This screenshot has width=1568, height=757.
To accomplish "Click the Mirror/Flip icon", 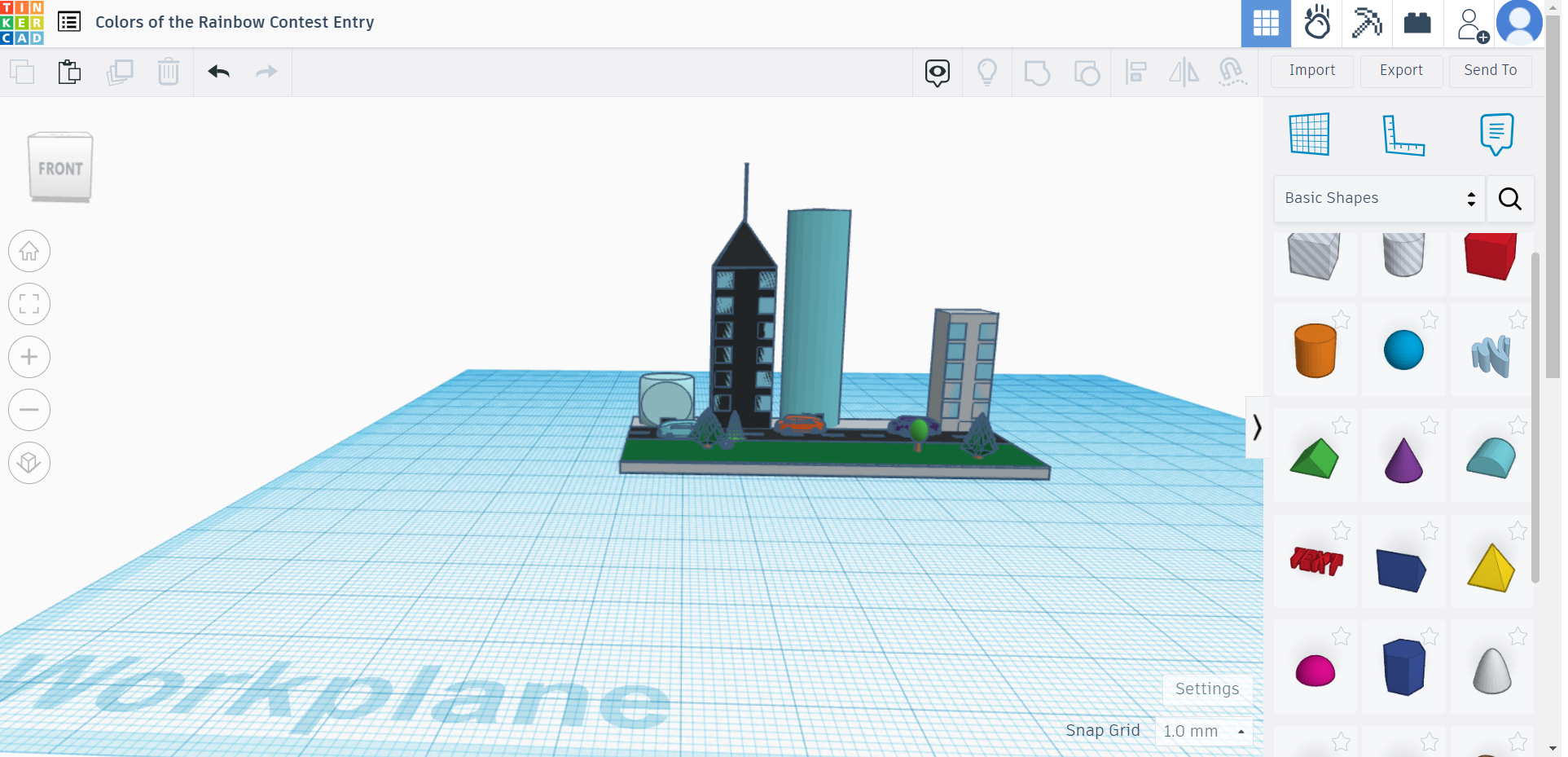I will (1184, 72).
